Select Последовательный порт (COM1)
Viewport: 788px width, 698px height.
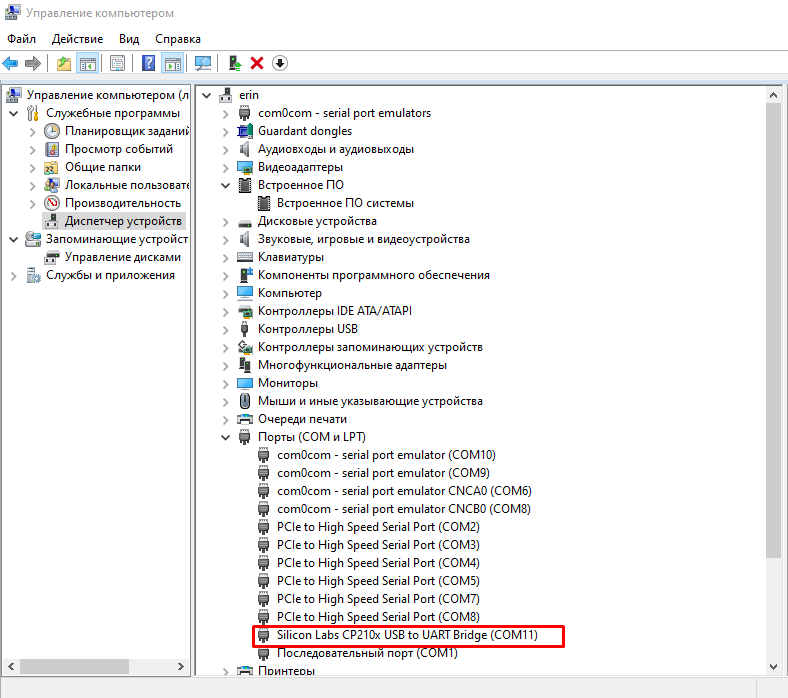point(367,653)
